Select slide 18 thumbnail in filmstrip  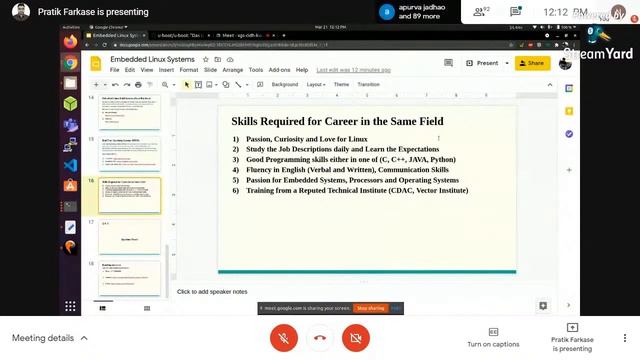129,278
